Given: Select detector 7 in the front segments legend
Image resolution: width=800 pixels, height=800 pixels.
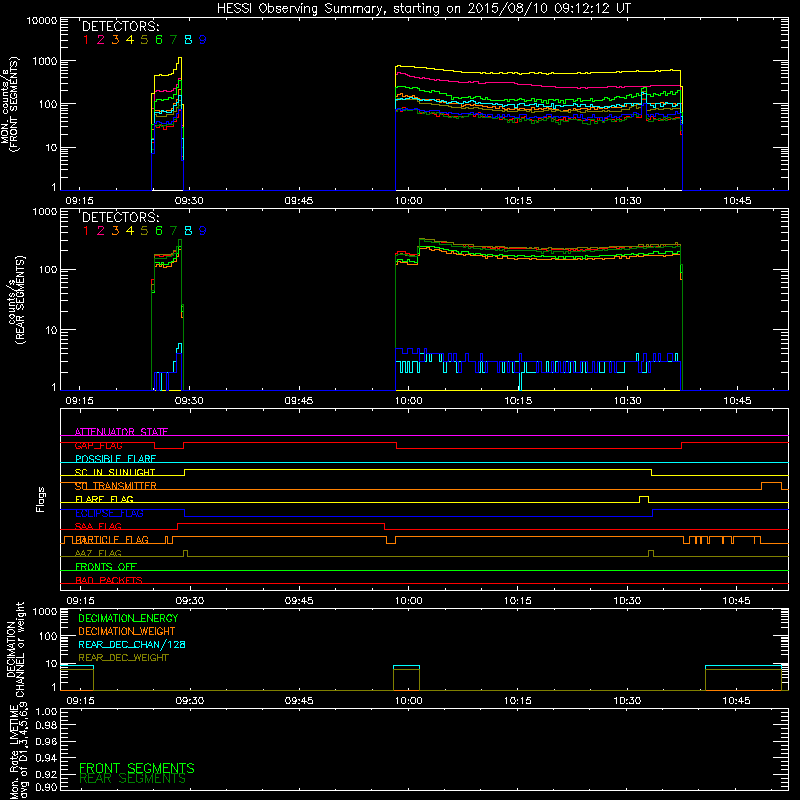Looking at the screenshot, I should (173, 40).
